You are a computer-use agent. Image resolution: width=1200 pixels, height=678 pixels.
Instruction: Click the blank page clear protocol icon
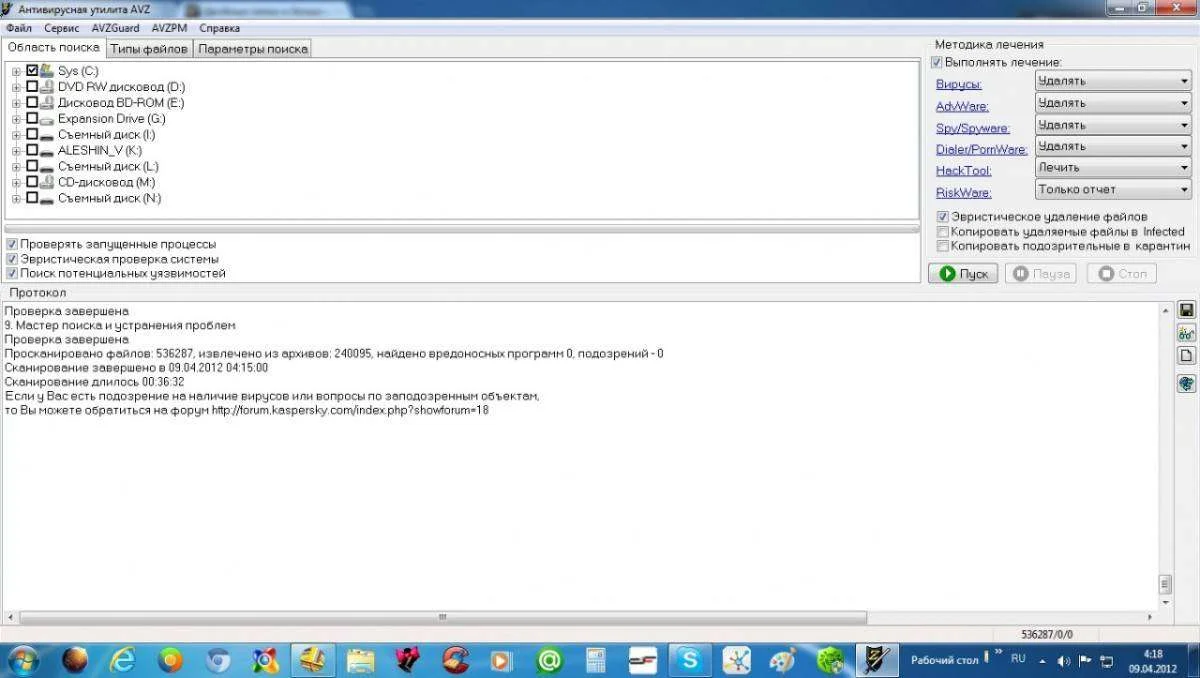click(x=1187, y=355)
